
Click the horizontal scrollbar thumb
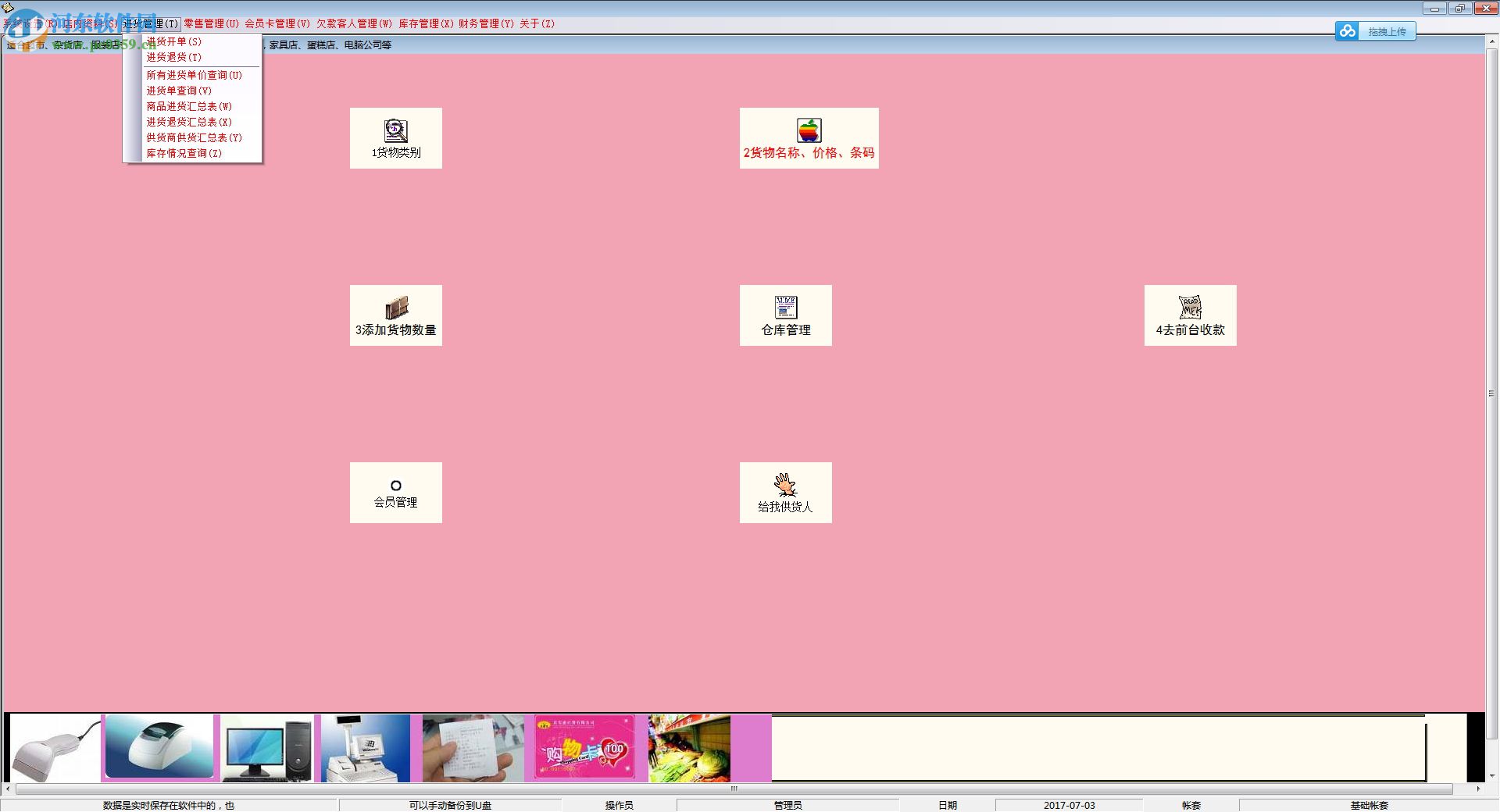734,789
